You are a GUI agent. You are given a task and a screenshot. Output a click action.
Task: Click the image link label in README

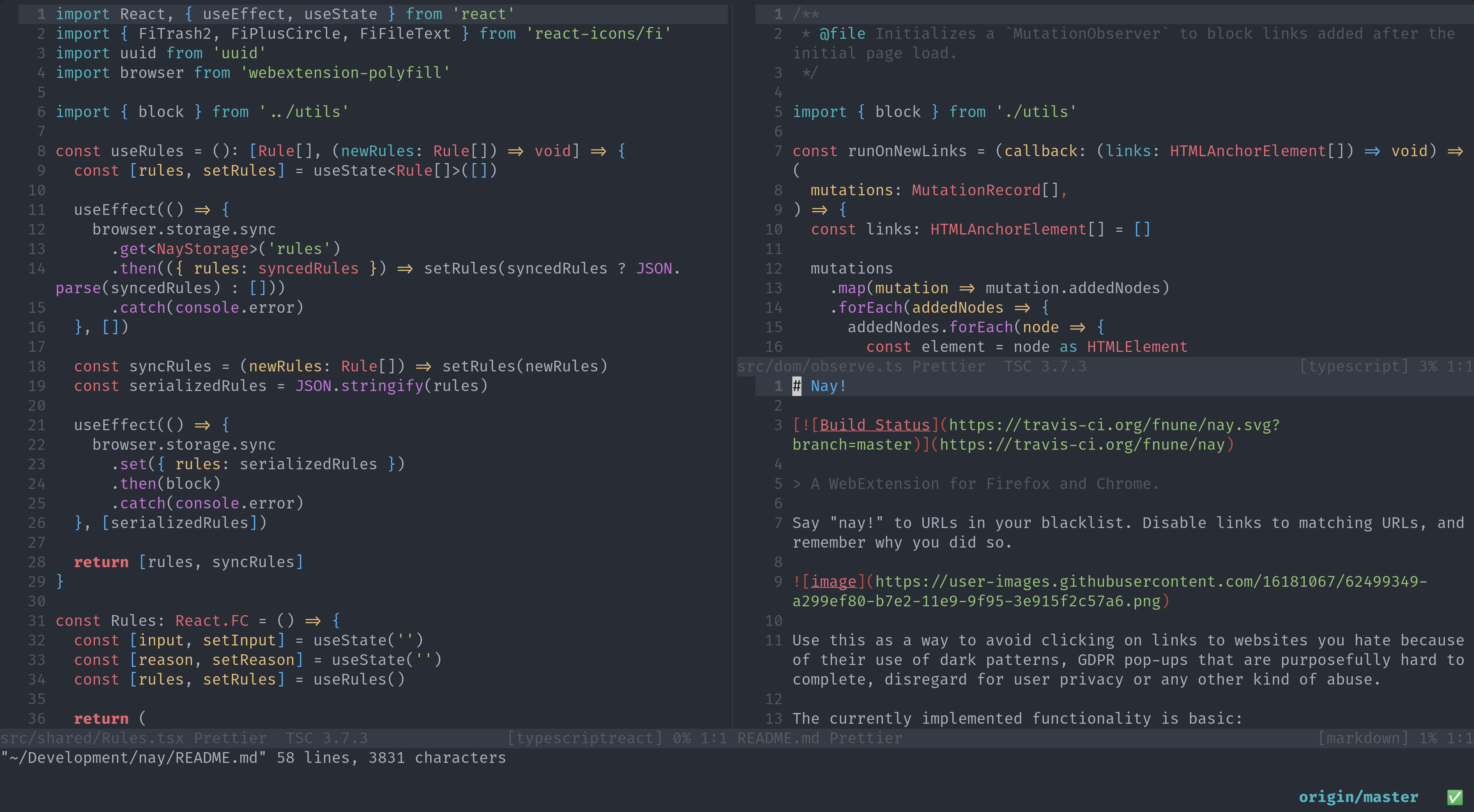click(833, 581)
